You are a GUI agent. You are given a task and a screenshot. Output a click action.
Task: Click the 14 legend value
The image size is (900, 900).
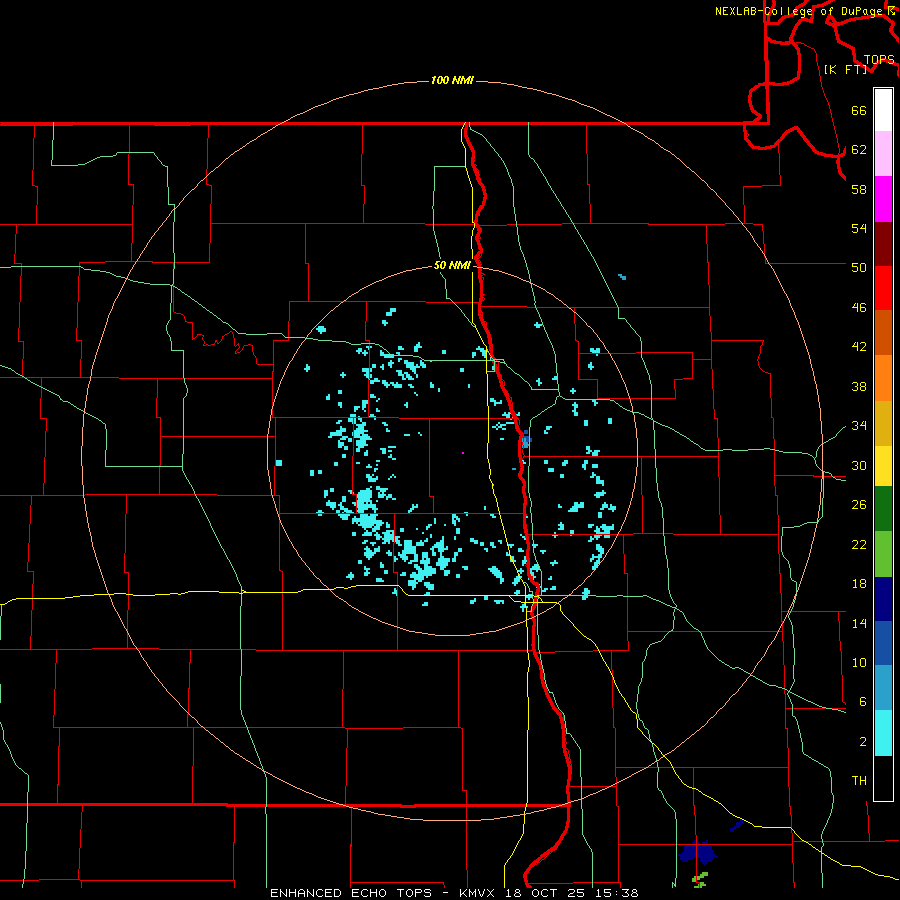coord(859,623)
